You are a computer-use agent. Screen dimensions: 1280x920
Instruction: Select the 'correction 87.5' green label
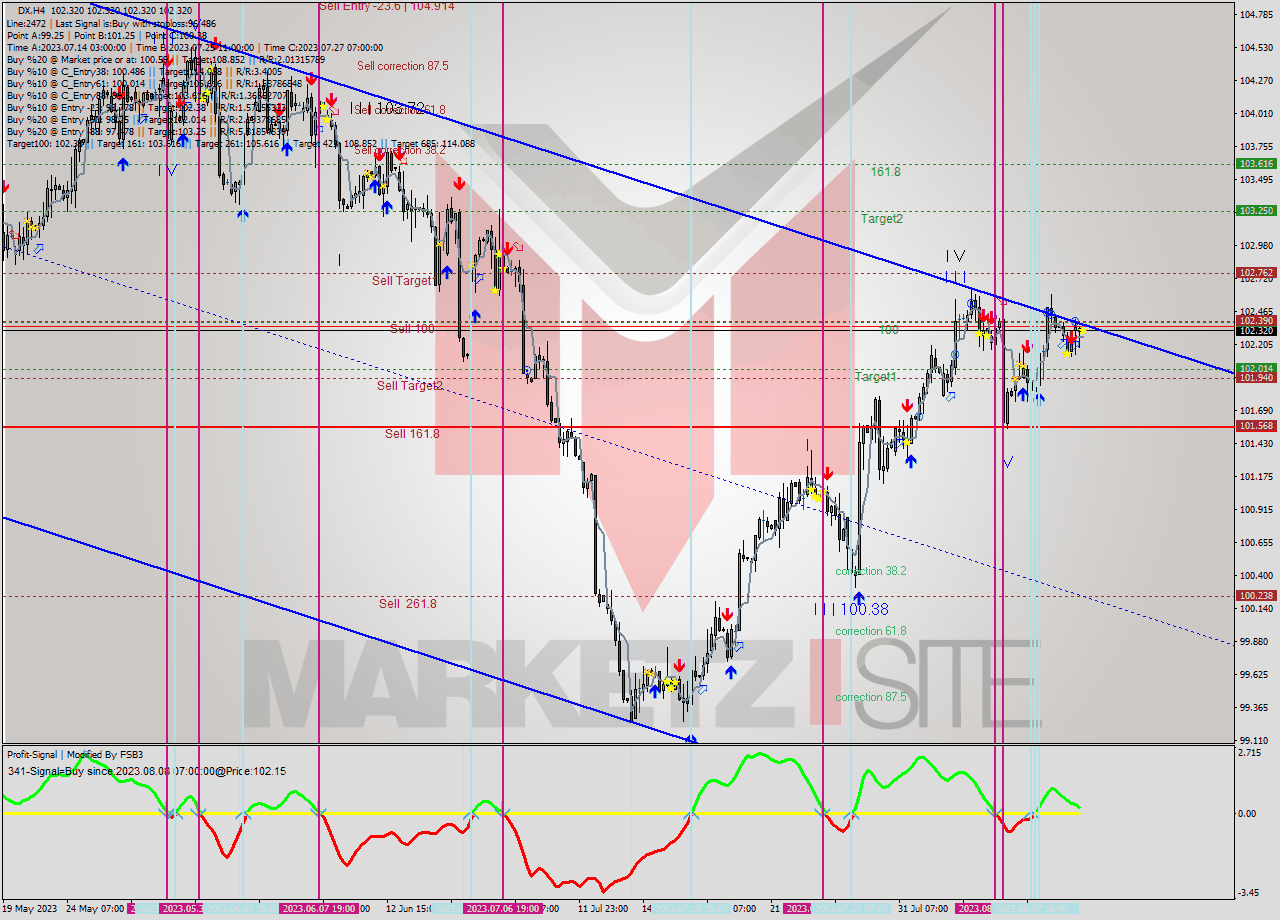tap(871, 697)
